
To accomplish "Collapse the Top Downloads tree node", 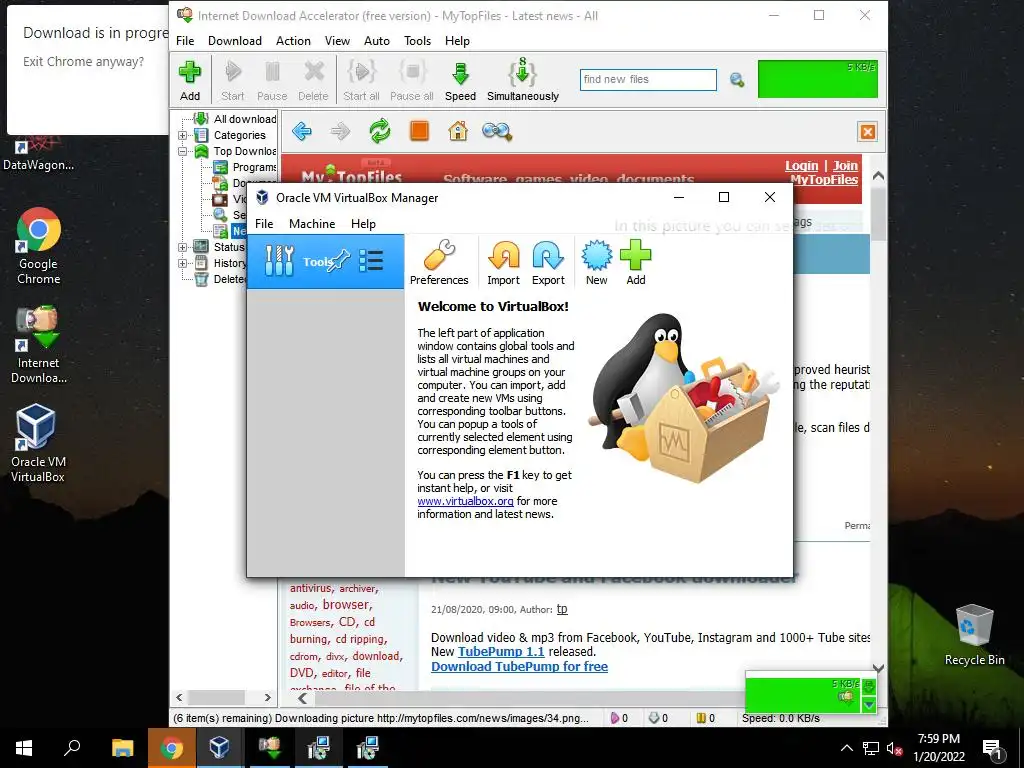I will (182, 151).
